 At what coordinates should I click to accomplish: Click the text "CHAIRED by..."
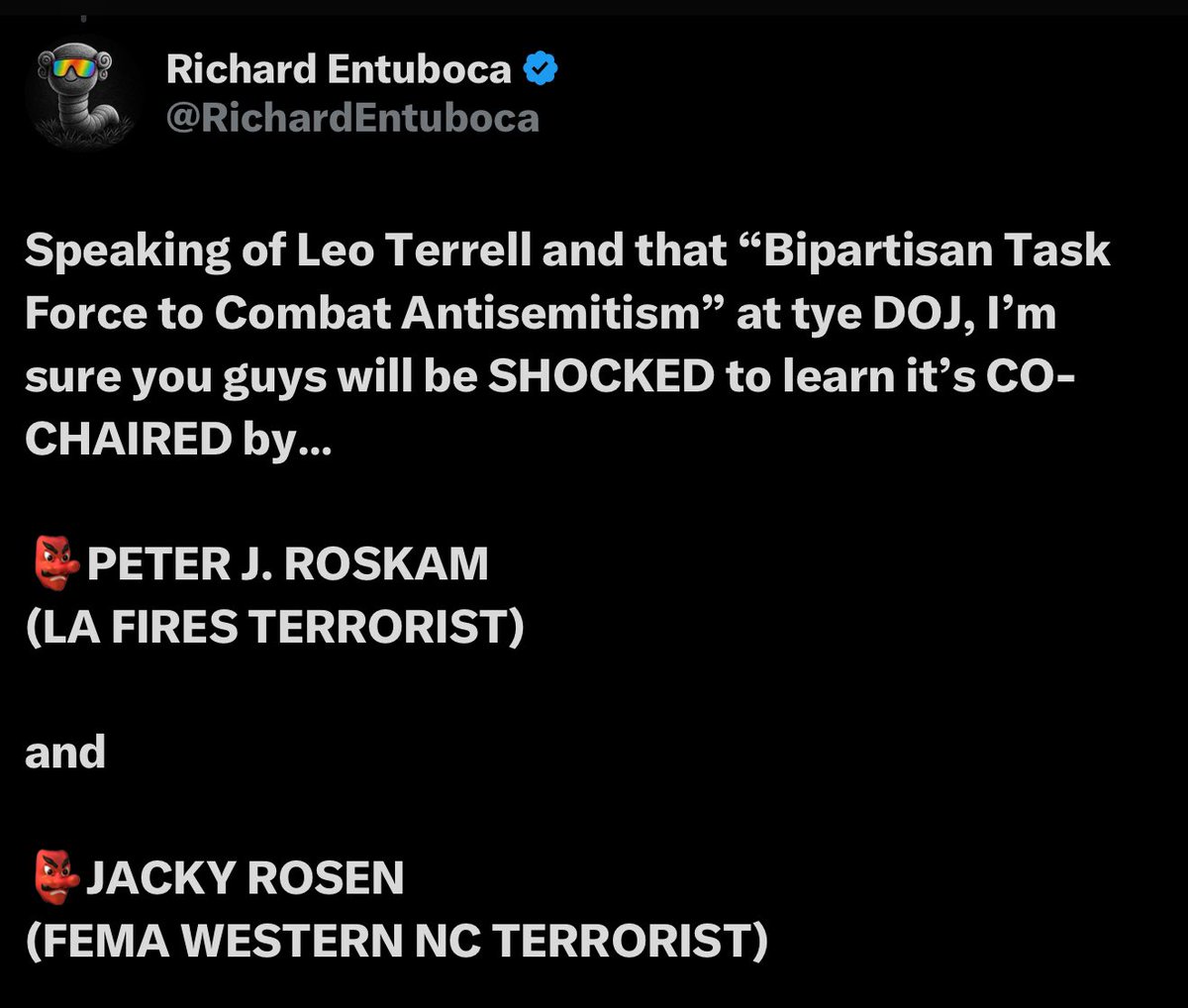[x=179, y=440]
